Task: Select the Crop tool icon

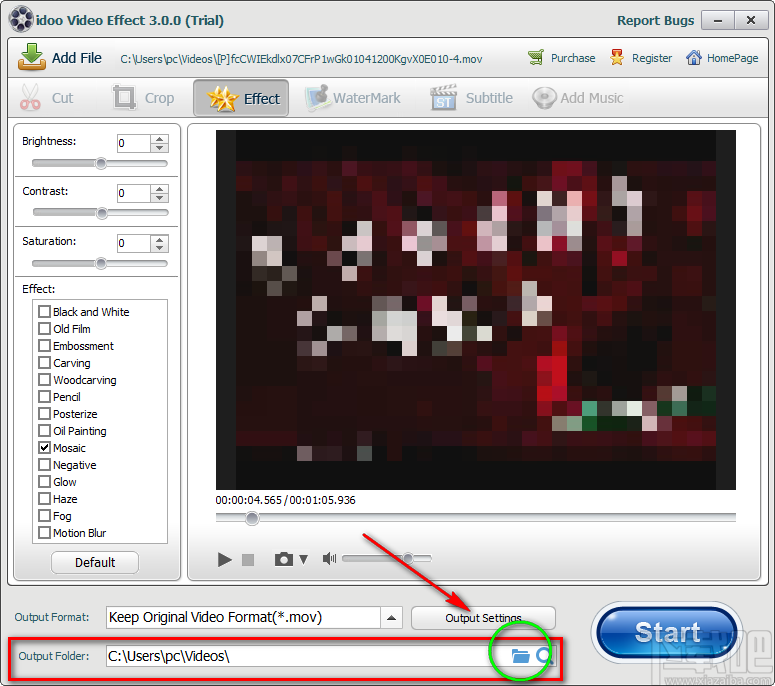Action: pyautogui.click(x=124, y=97)
